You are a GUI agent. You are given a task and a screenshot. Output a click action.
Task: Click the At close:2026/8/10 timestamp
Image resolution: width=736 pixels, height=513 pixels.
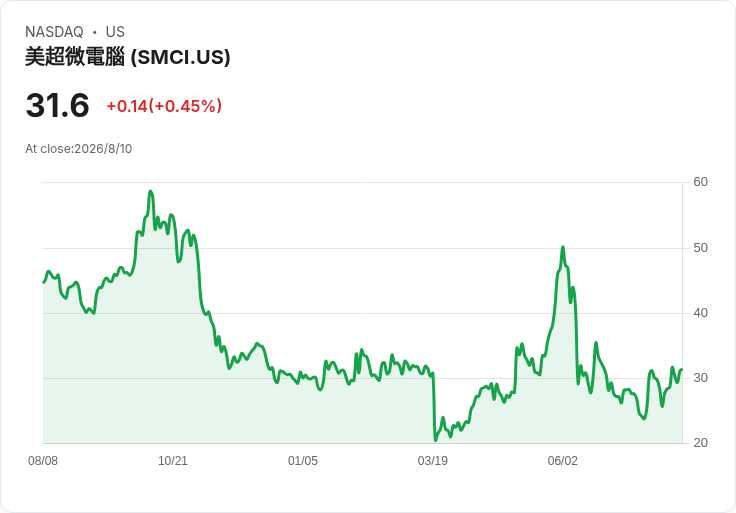[78, 149]
